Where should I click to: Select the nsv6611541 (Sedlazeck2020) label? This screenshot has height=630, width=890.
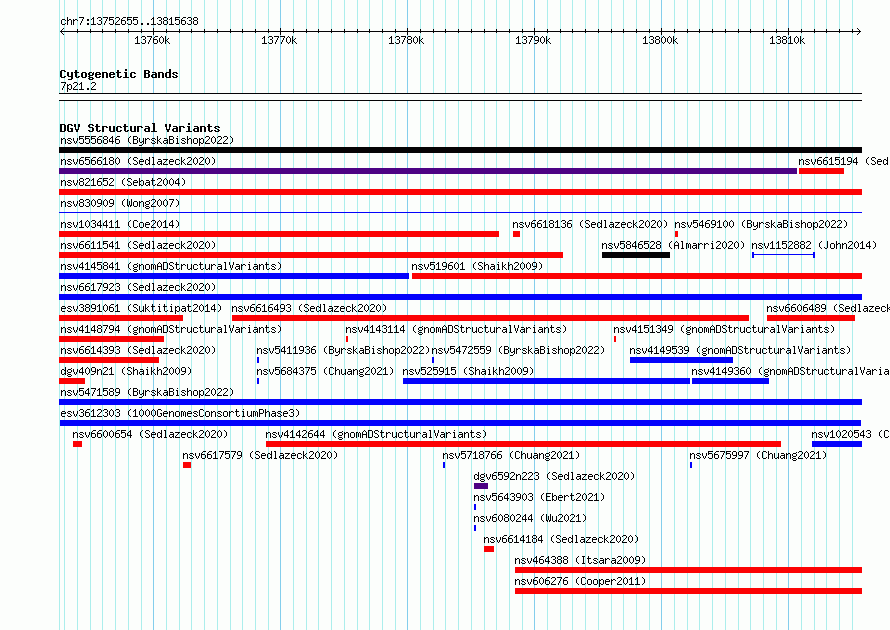[138, 245]
